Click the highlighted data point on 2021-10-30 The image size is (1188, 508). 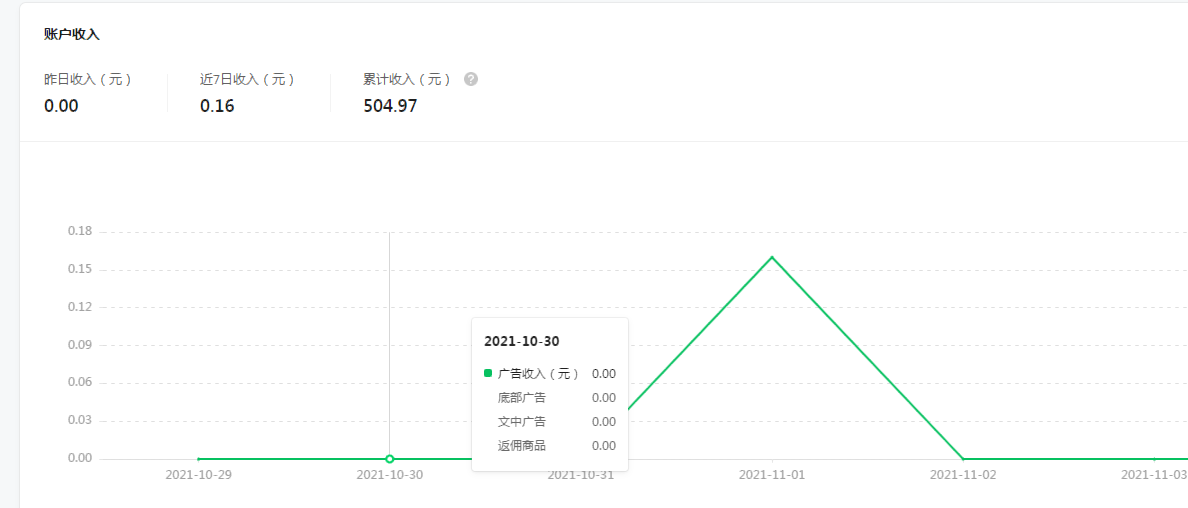point(390,459)
